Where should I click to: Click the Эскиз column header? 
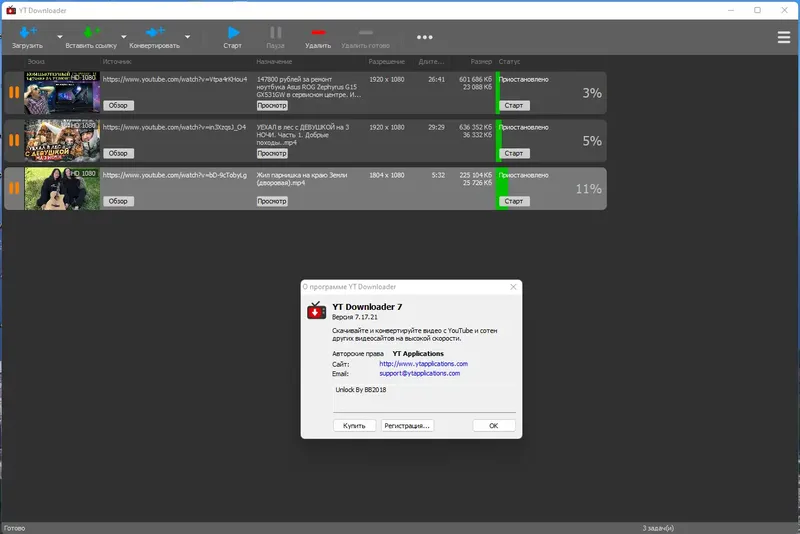coord(36,62)
